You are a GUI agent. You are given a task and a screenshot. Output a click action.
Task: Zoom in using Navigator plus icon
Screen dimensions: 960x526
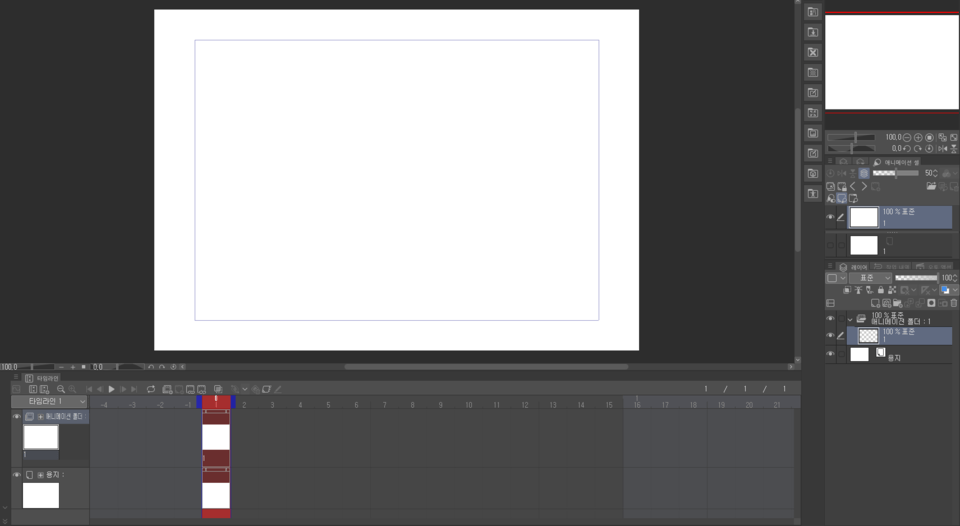[918, 137]
